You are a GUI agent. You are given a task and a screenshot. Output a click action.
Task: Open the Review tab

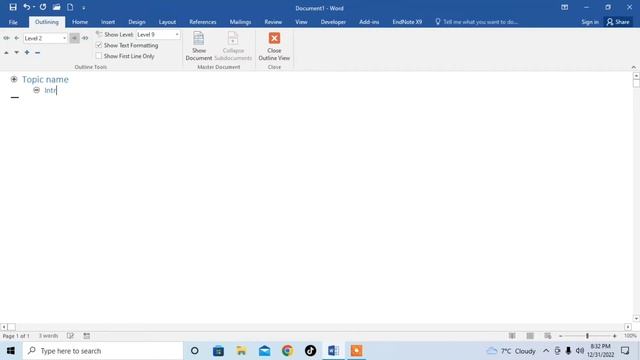point(273,22)
